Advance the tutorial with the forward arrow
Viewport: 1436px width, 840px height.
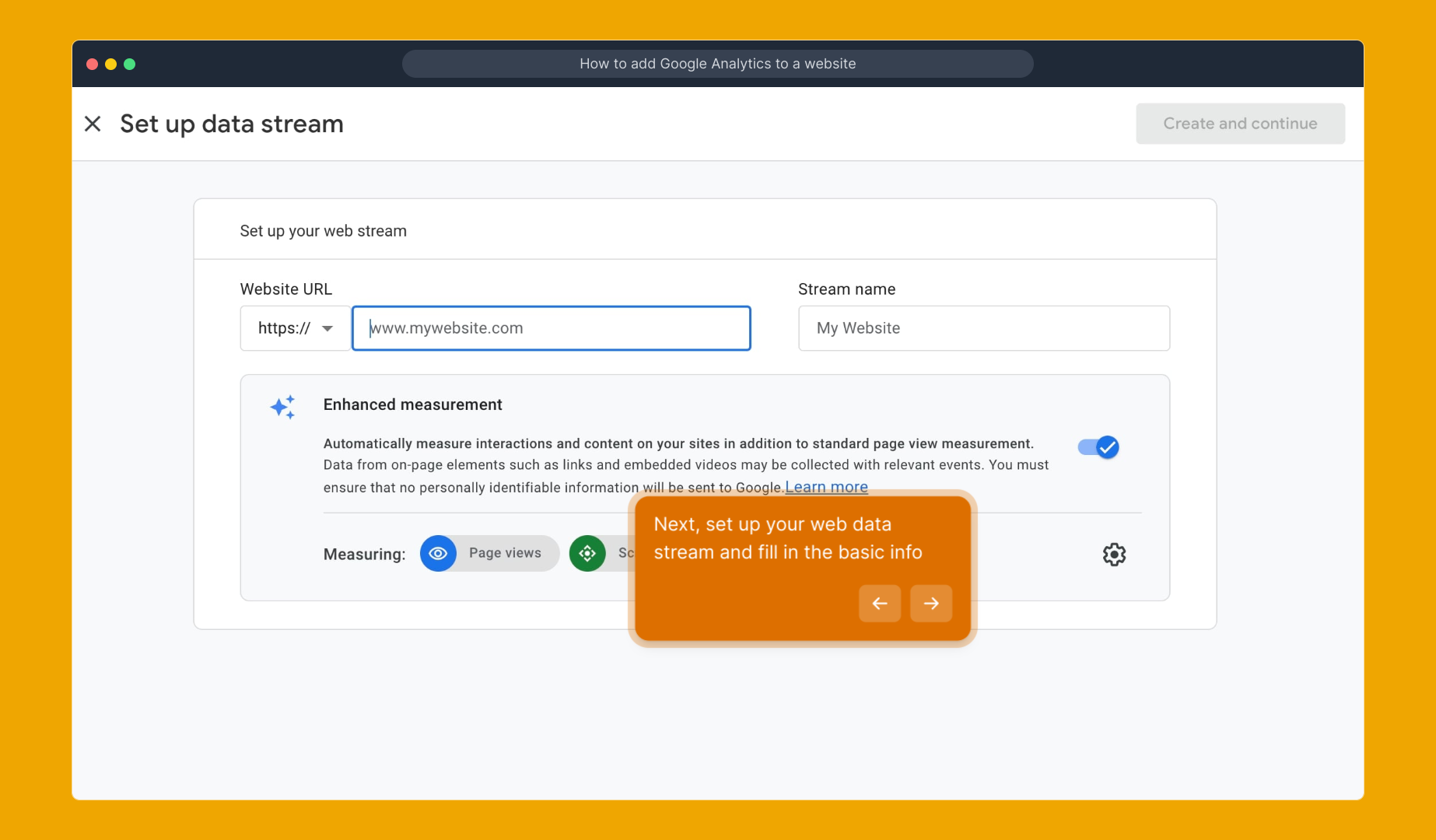tap(930, 603)
